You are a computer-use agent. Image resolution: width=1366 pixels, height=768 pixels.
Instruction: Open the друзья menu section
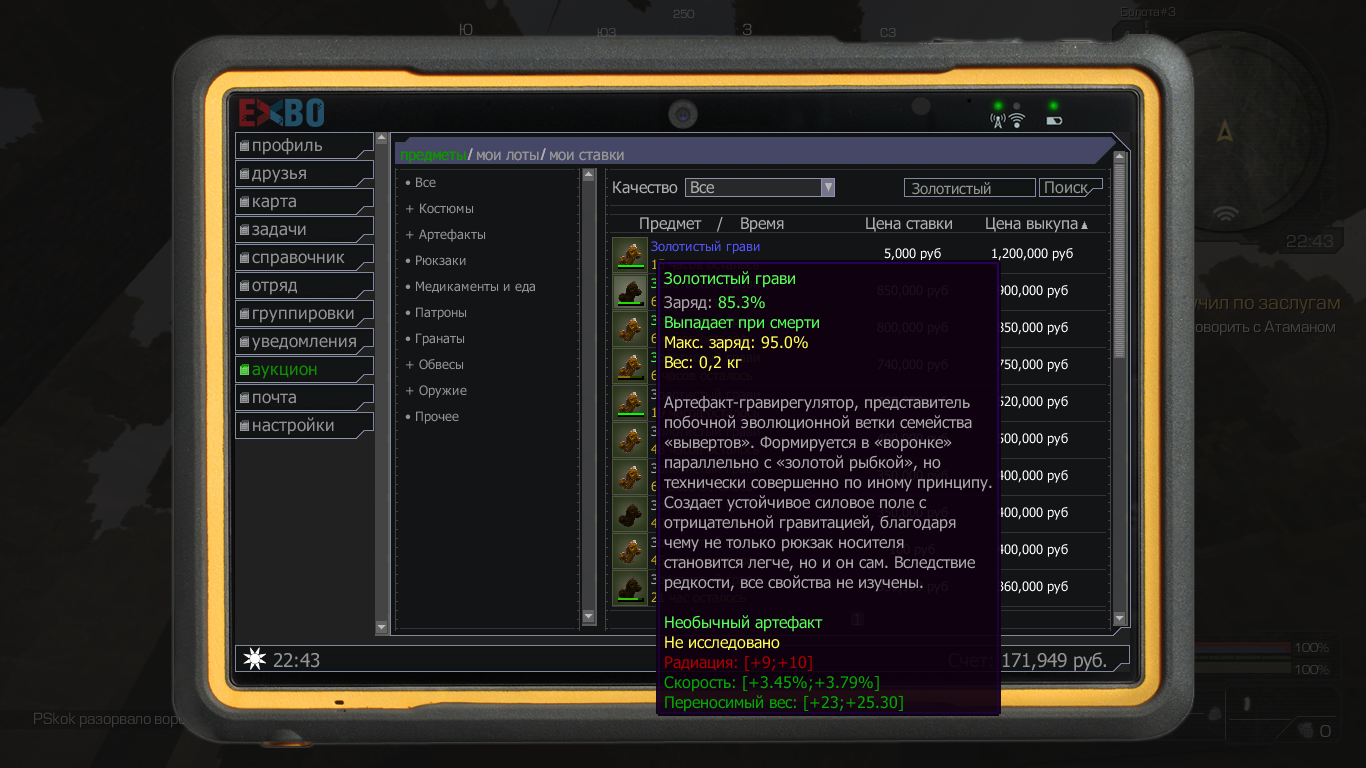point(304,173)
